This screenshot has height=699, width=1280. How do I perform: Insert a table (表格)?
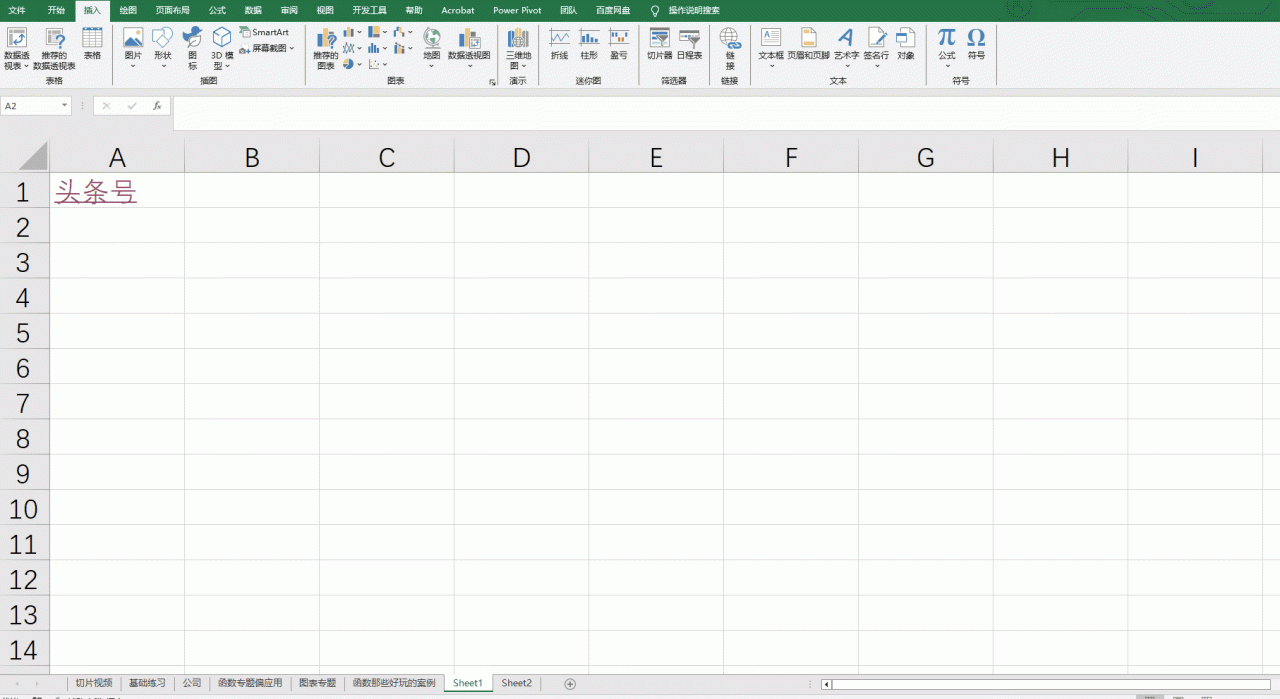92,44
